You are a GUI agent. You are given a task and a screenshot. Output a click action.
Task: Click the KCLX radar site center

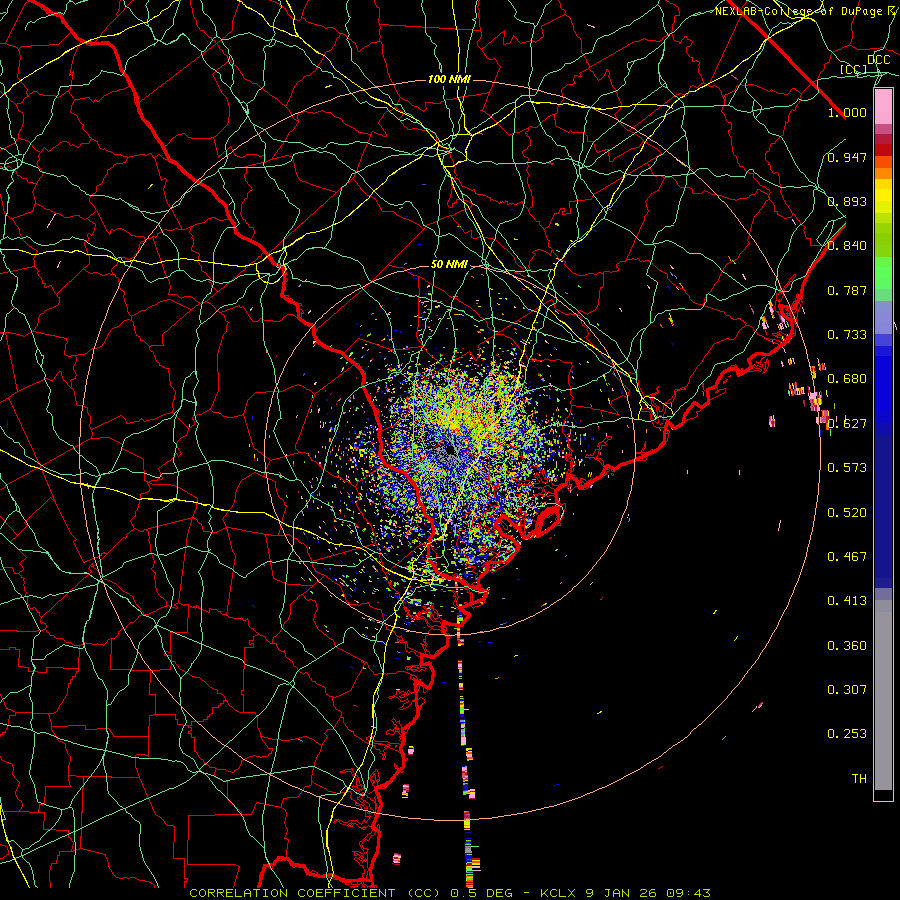tap(450, 450)
